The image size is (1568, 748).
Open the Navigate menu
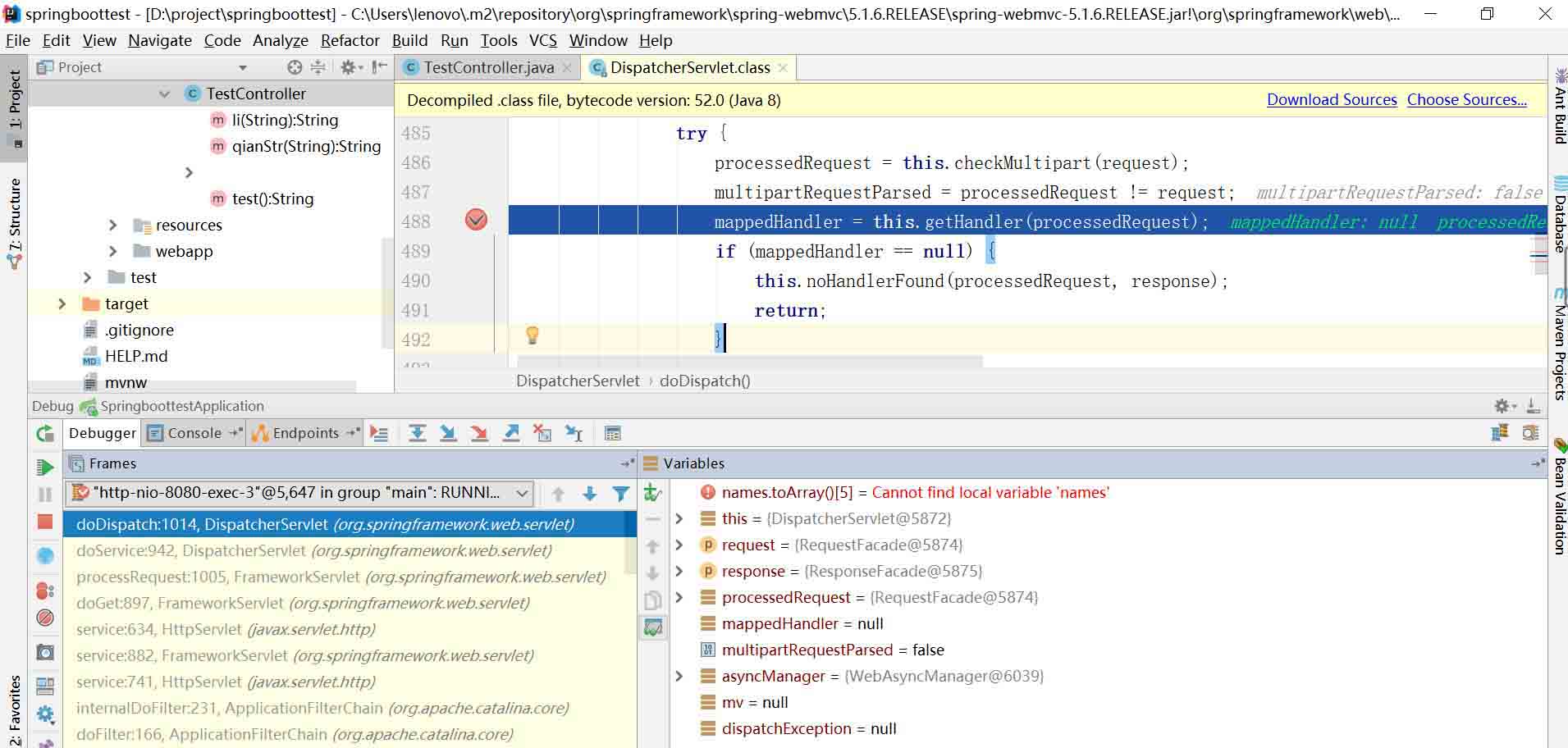159,40
